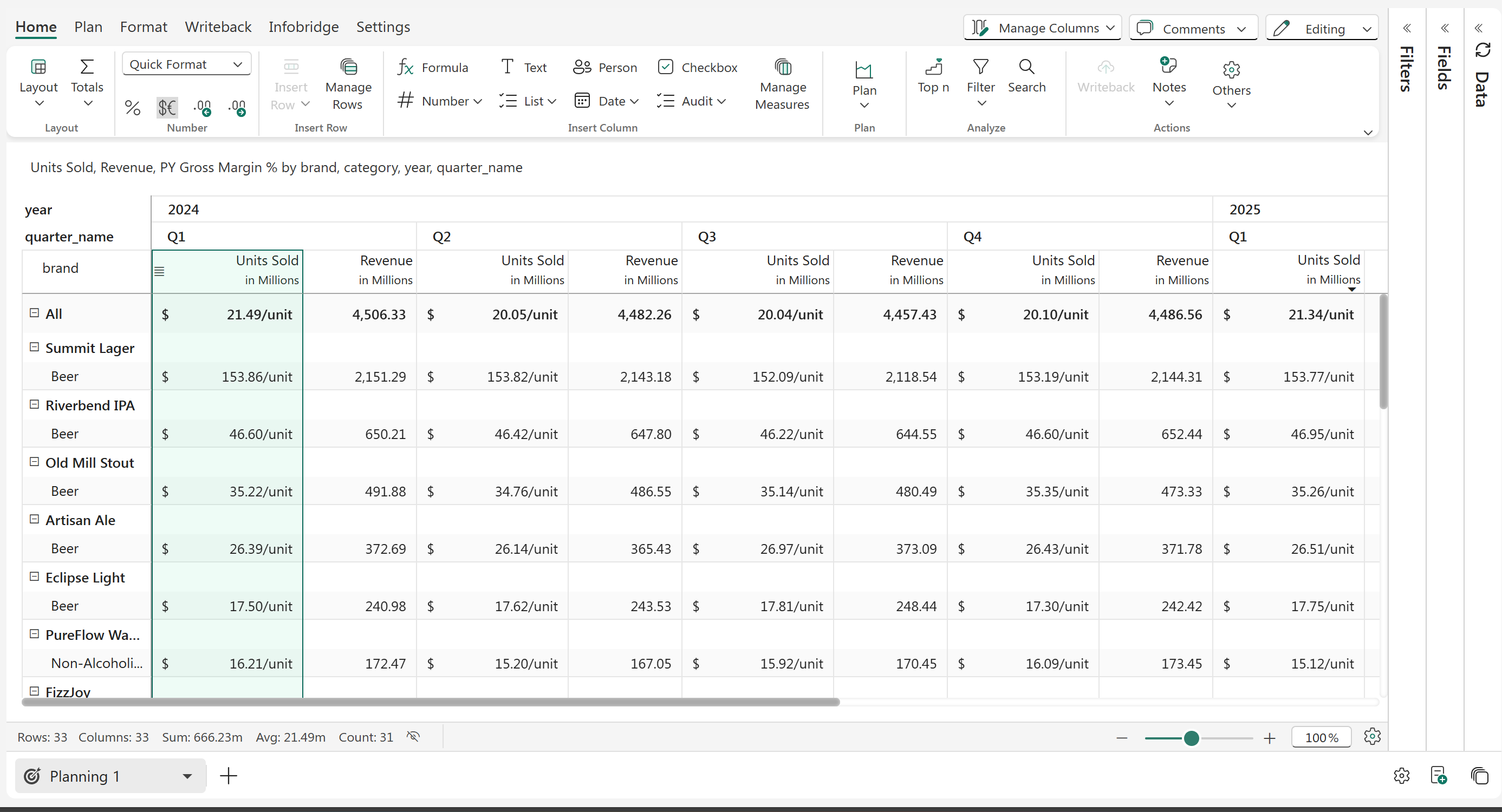Click the percentage format icon
Screen dimensions: 1502x812
[132, 107]
